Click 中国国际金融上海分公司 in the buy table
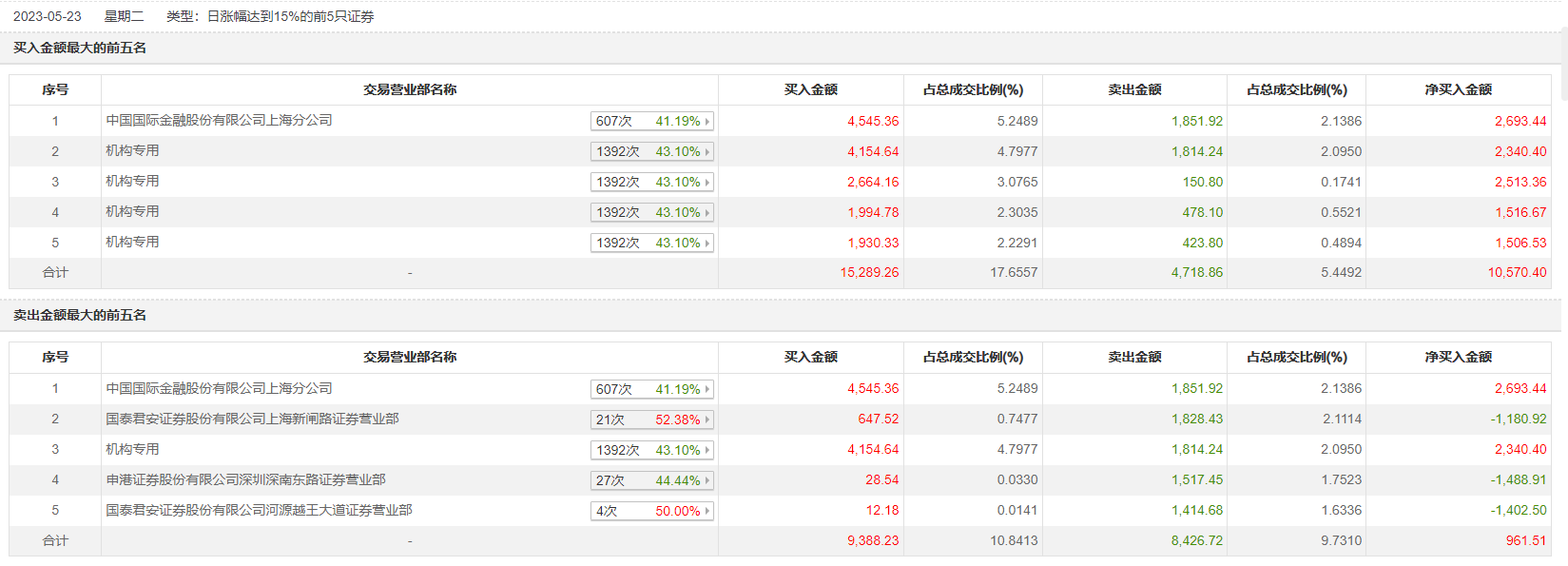Viewport: 1568px width, 566px height. [x=219, y=120]
